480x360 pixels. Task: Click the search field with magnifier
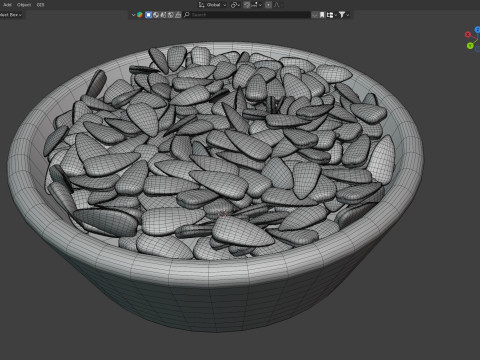[x=247, y=15]
